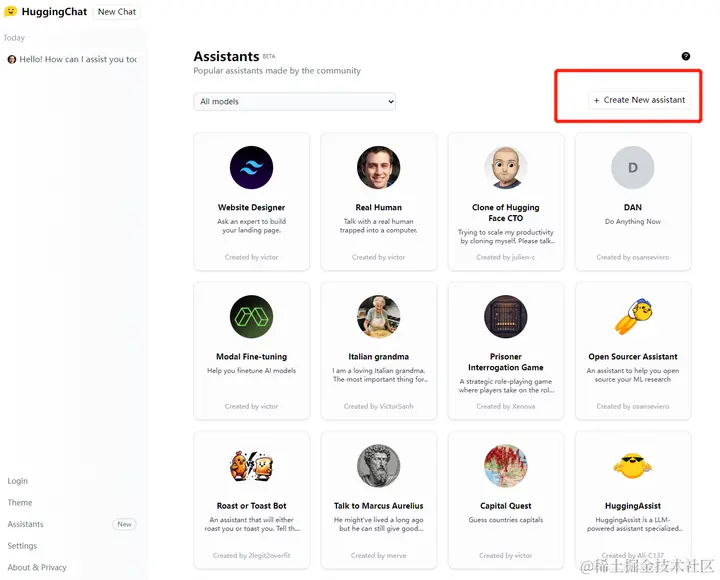Viewport: 720px width, 580px height.
Task: Select the Modal Fine-tuning title
Action: [x=252, y=357]
